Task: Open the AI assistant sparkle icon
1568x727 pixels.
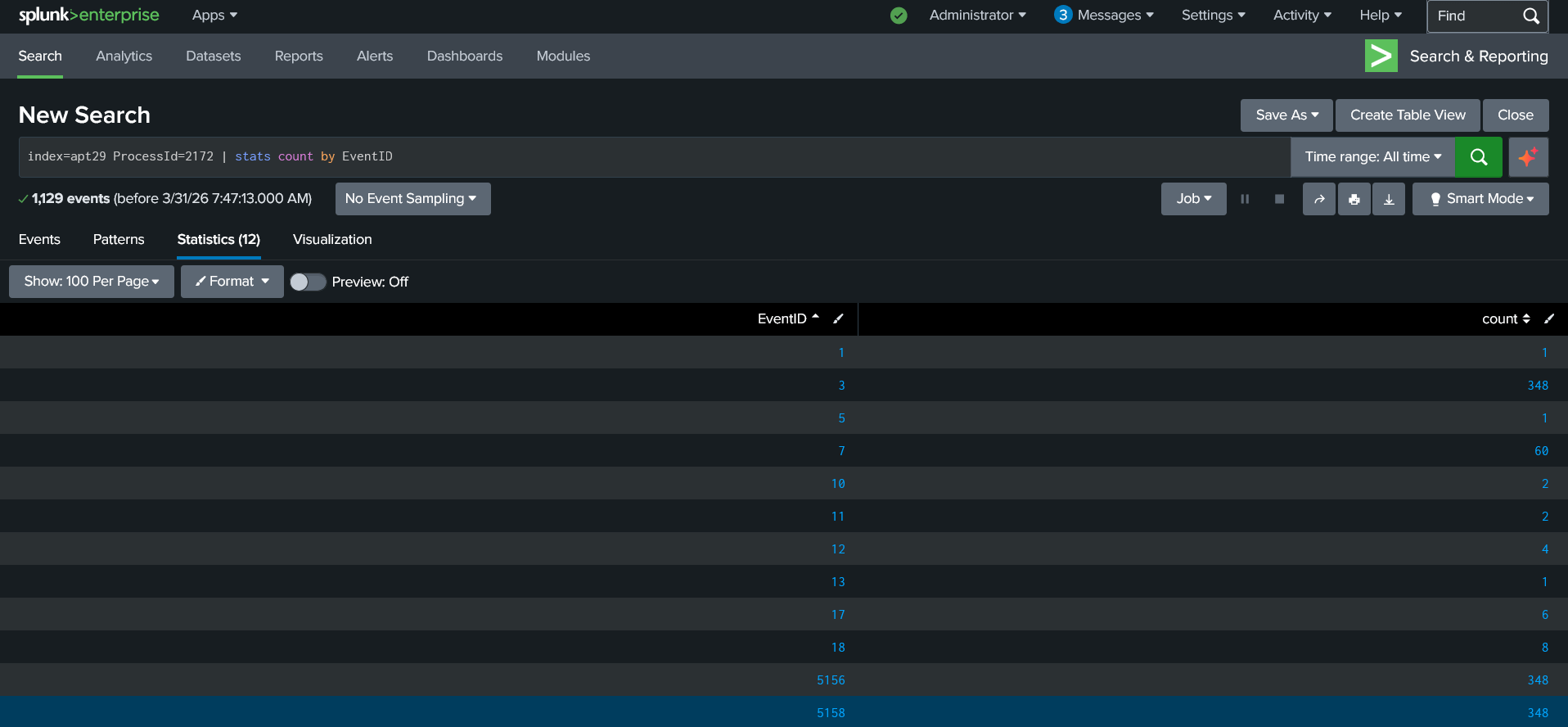Action: (1527, 157)
